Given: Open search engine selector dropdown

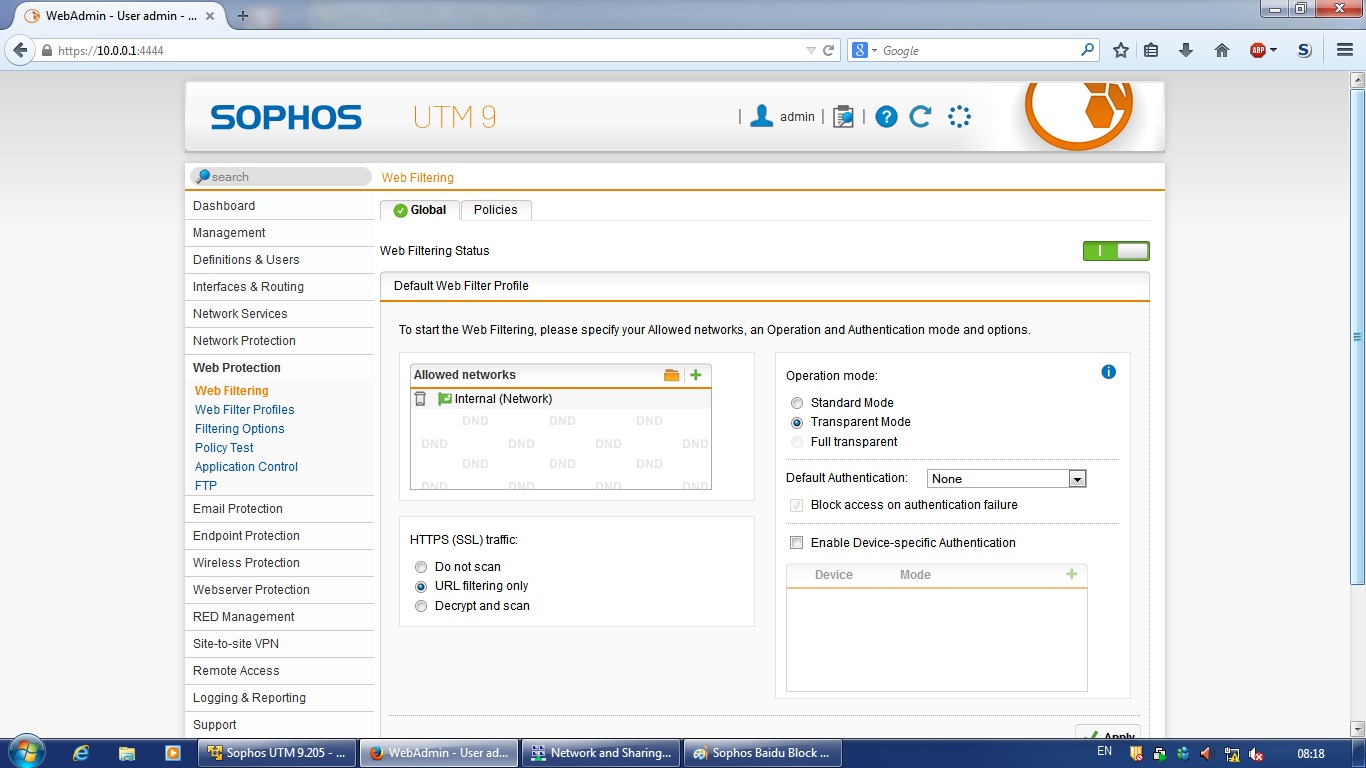Looking at the screenshot, I should pos(865,50).
